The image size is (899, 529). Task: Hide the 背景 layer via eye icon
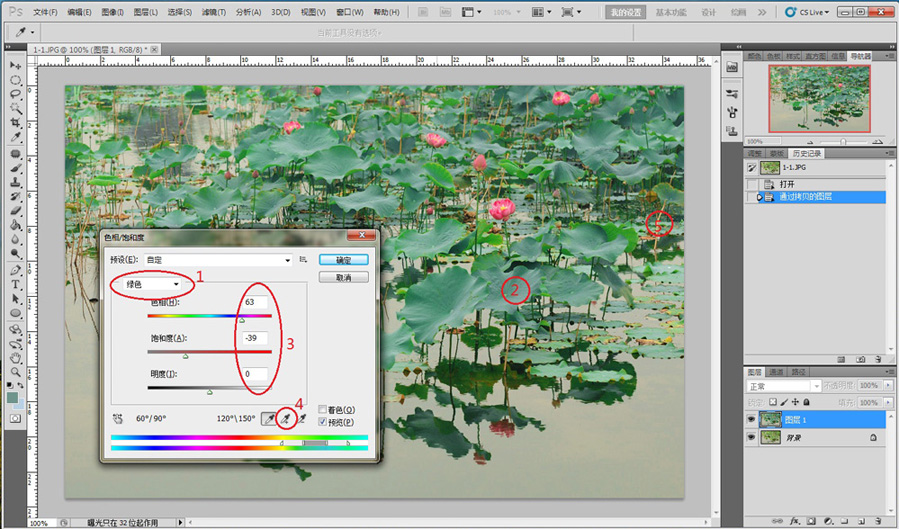752,437
